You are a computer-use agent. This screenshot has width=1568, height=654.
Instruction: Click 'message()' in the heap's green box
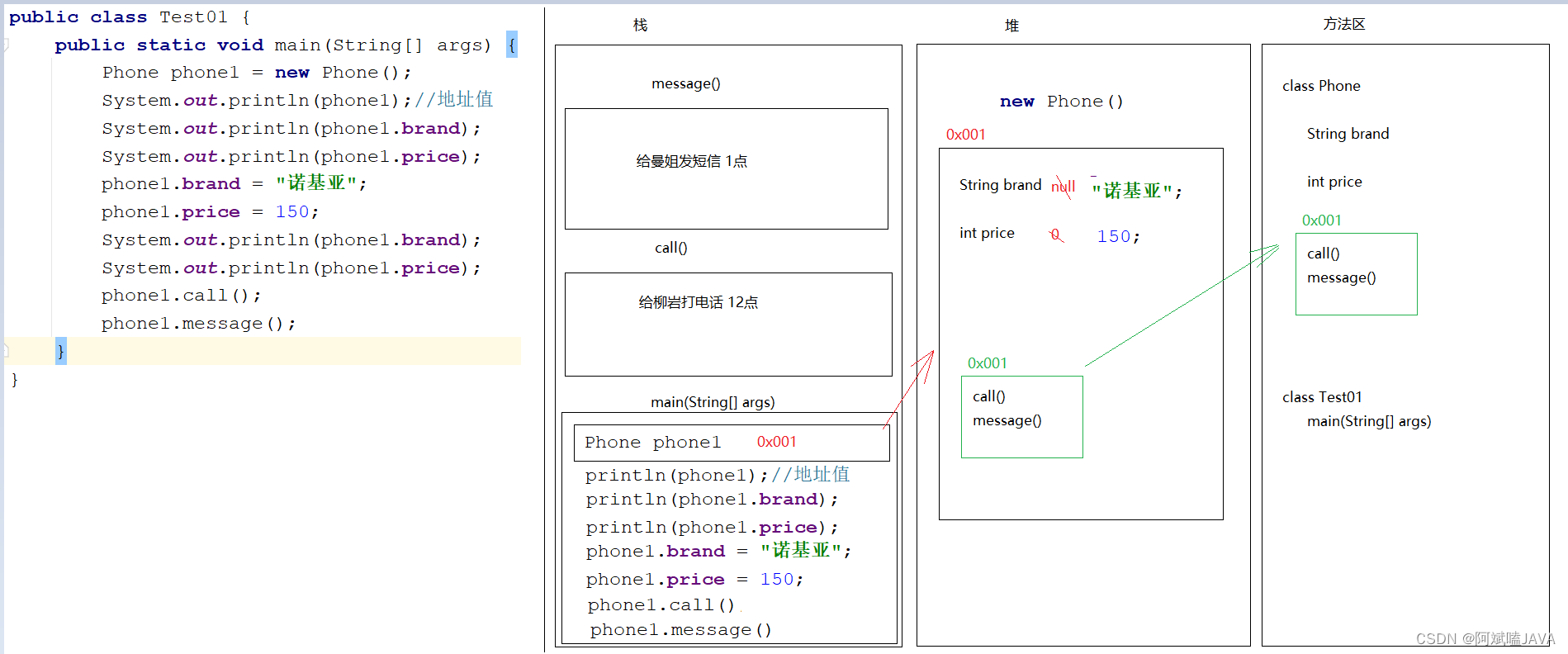click(x=1007, y=420)
